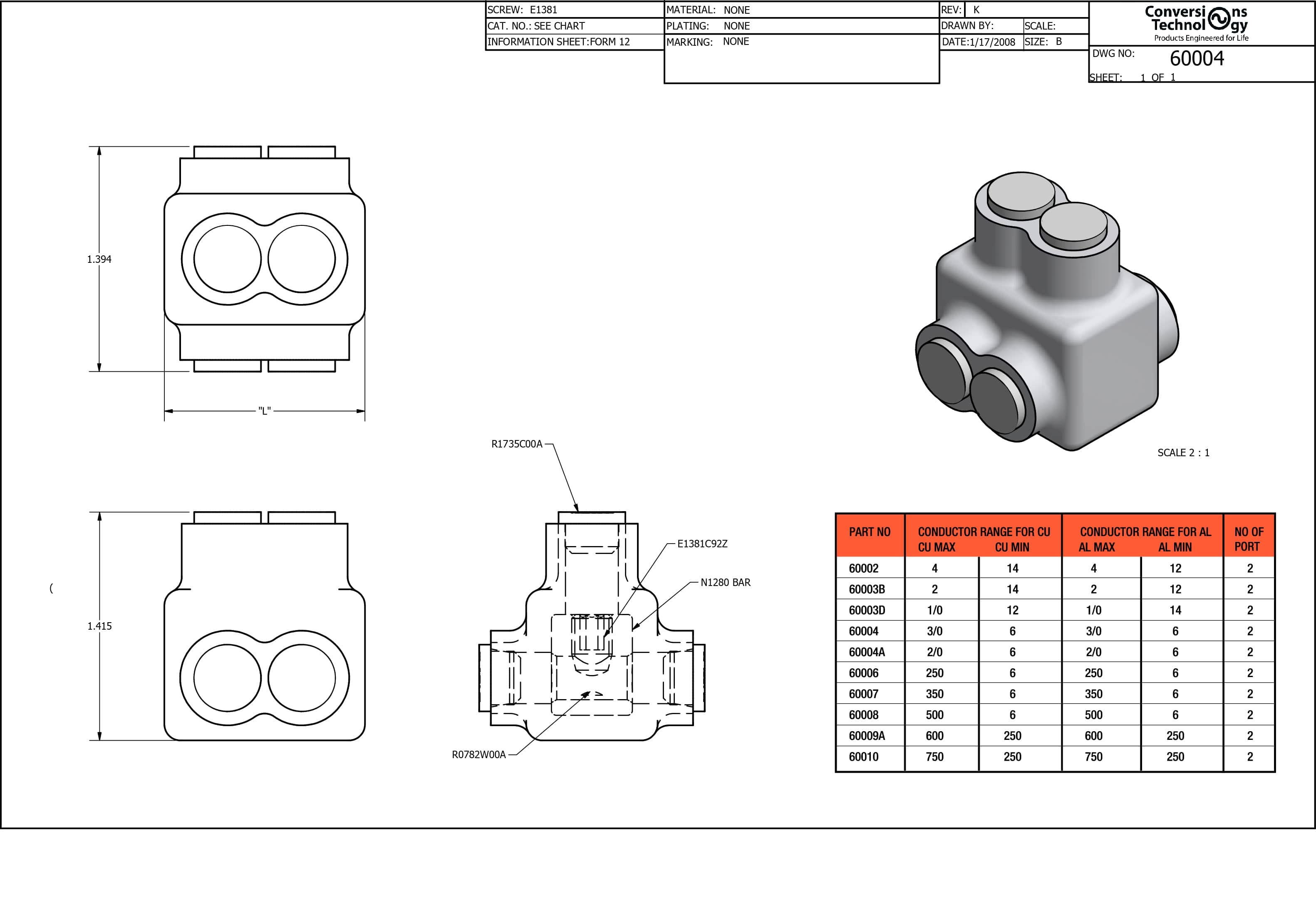Click the 'CU MAX' column header
Viewport: 1316px width, 900px height.
click(937, 547)
